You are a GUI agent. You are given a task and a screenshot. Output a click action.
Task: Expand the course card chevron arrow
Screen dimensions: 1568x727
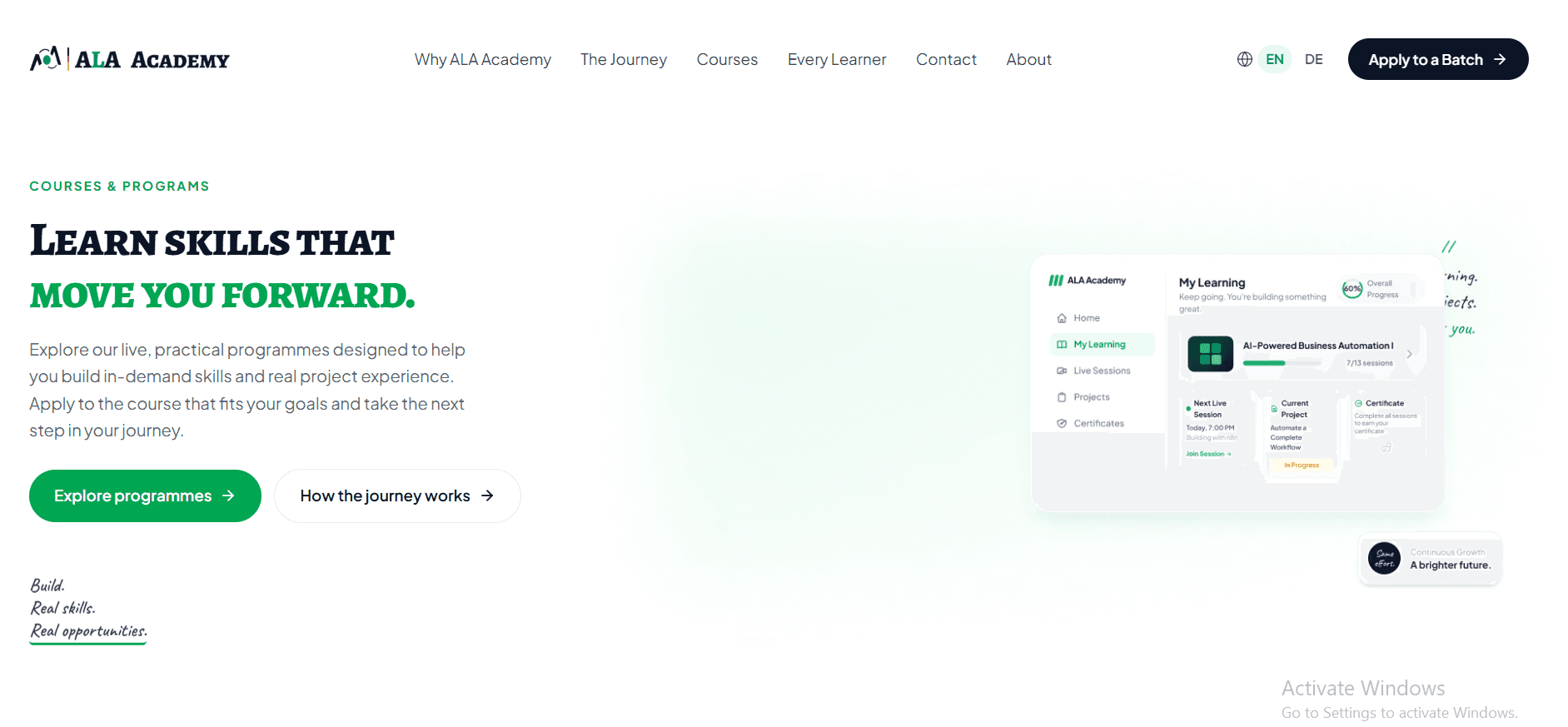1409,354
